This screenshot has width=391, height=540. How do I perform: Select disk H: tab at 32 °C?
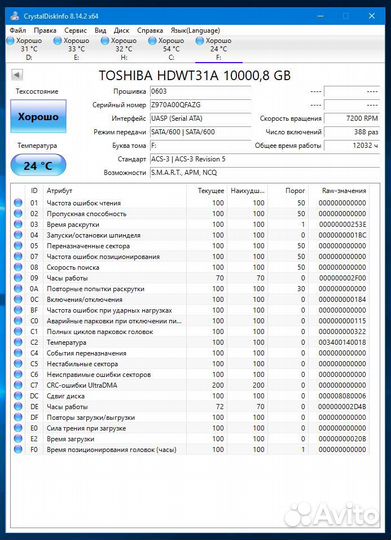(x=123, y=49)
